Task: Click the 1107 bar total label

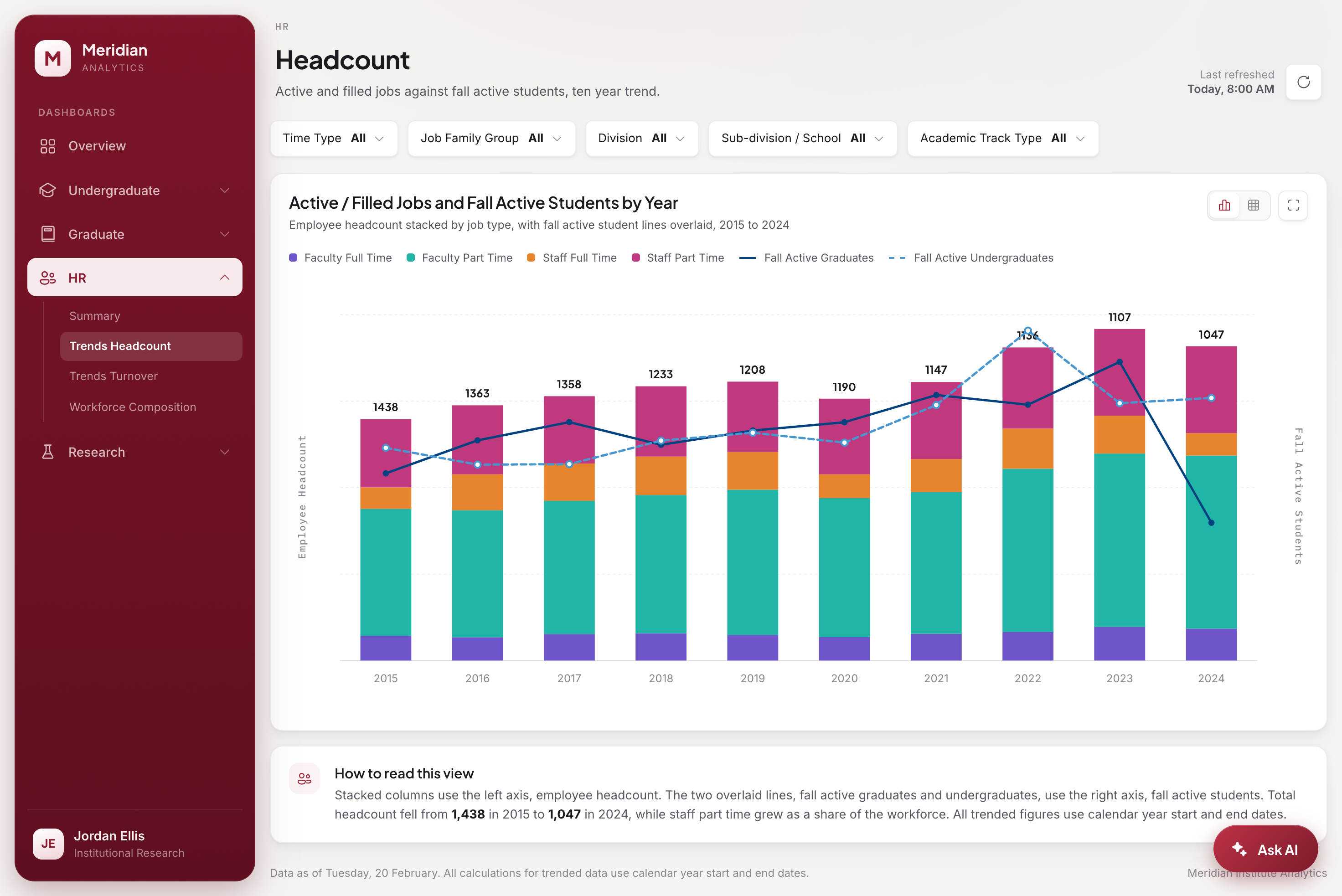Action: point(1119,318)
